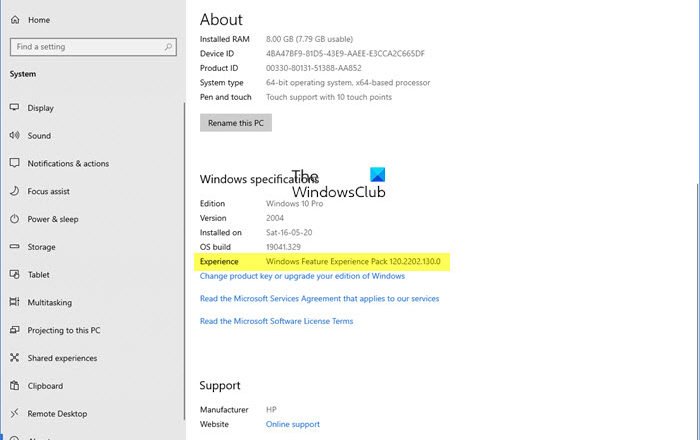Screen dimensions: 700x440
Task: Click the Edition value Windows 10 Pro
Action: [295, 203]
